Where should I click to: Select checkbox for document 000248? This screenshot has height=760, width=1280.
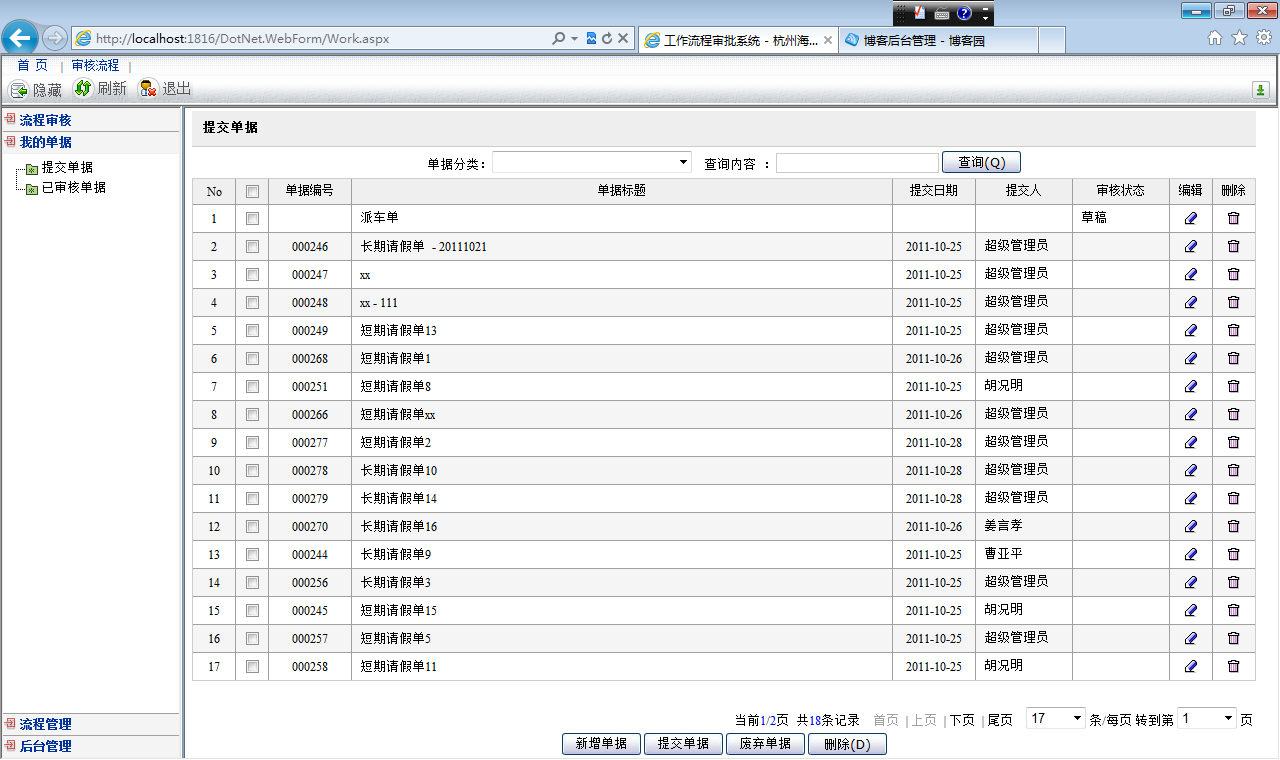[252, 302]
